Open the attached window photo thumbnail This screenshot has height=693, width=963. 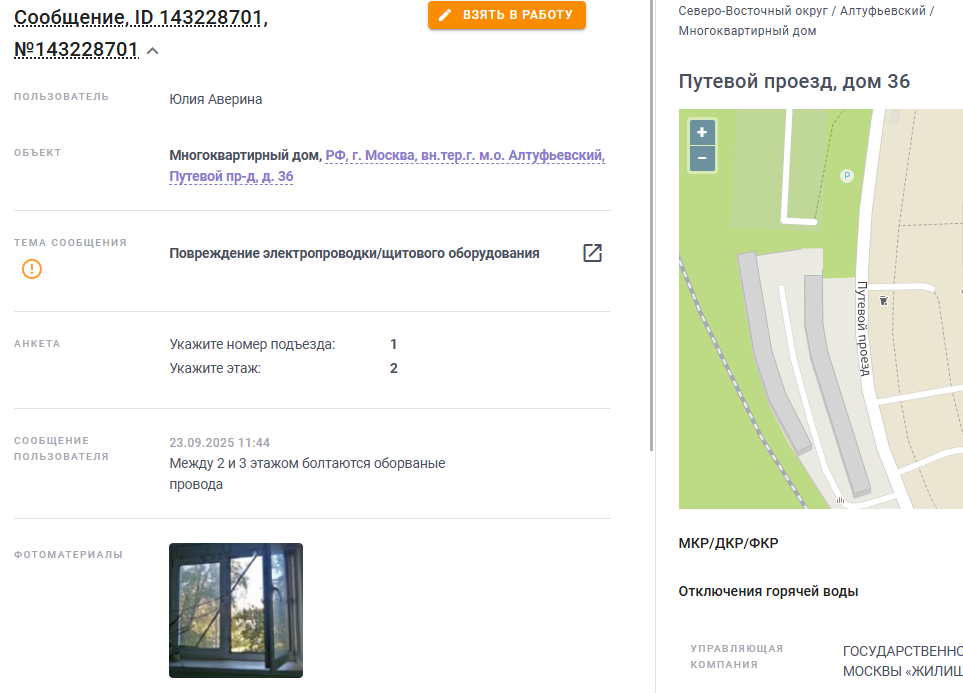pyautogui.click(x=236, y=610)
